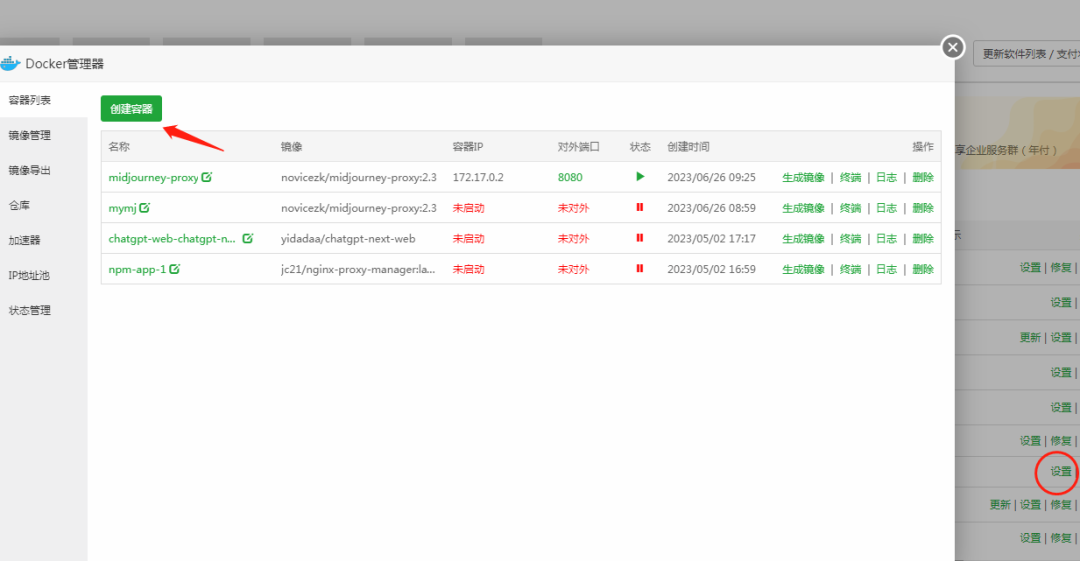The image size is (1080, 561).
Task: Edit the mymj container name icon
Action: [x=145, y=207]
